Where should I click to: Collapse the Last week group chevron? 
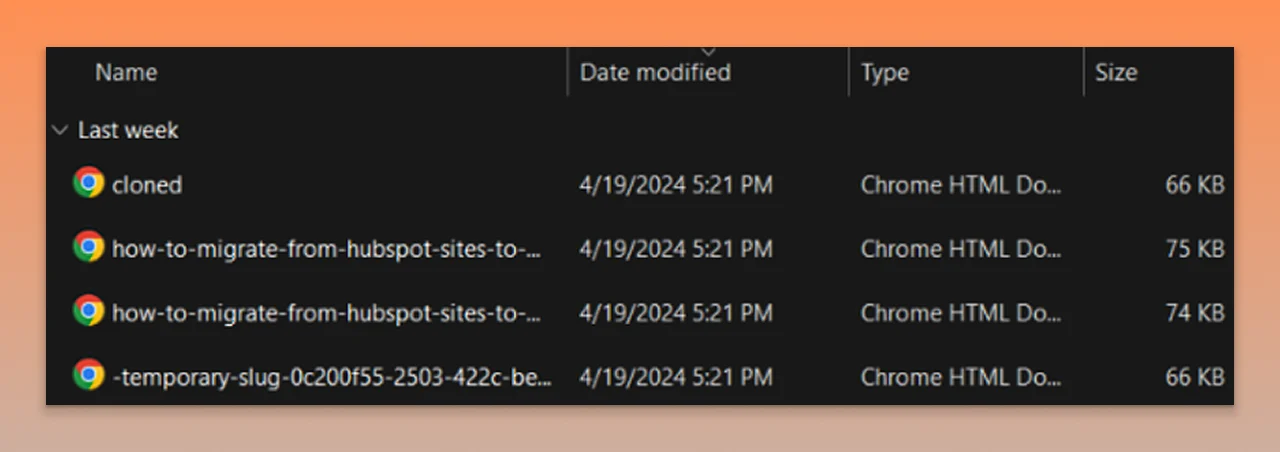60,130
